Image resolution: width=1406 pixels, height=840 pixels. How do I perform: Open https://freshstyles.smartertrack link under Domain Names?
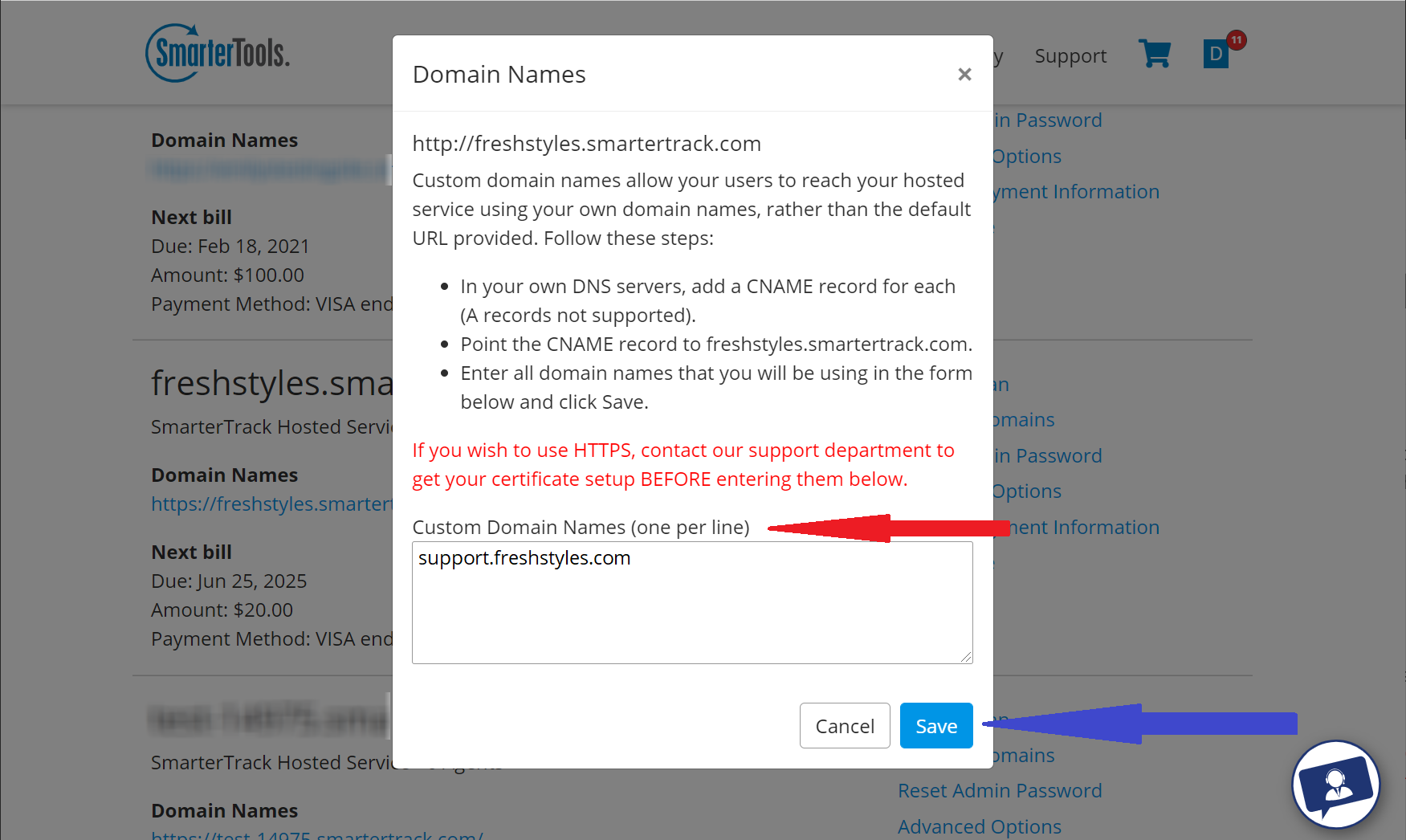(272, 504)
